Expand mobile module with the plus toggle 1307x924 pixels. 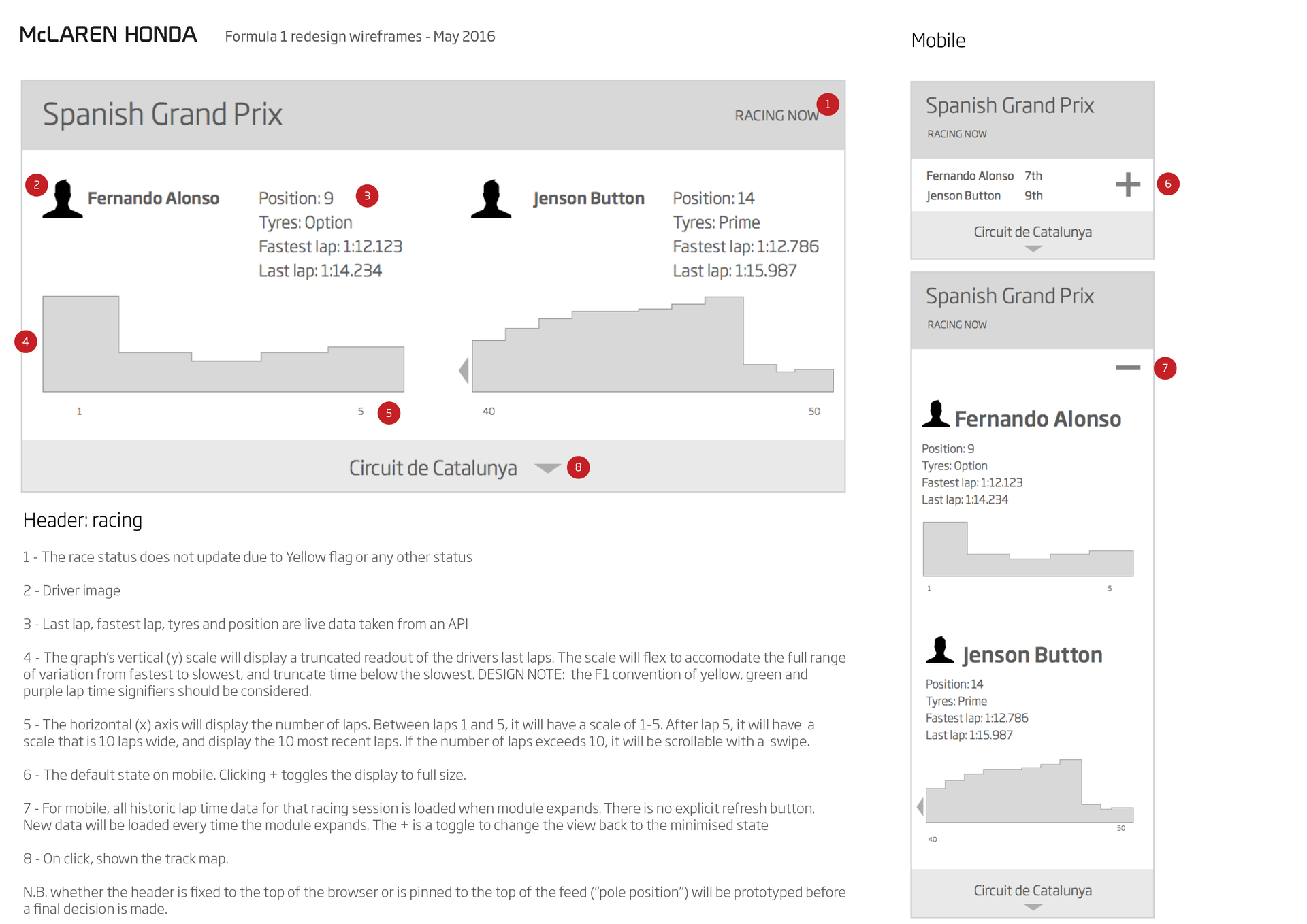pyautogui.click(x=1128, y=184)
